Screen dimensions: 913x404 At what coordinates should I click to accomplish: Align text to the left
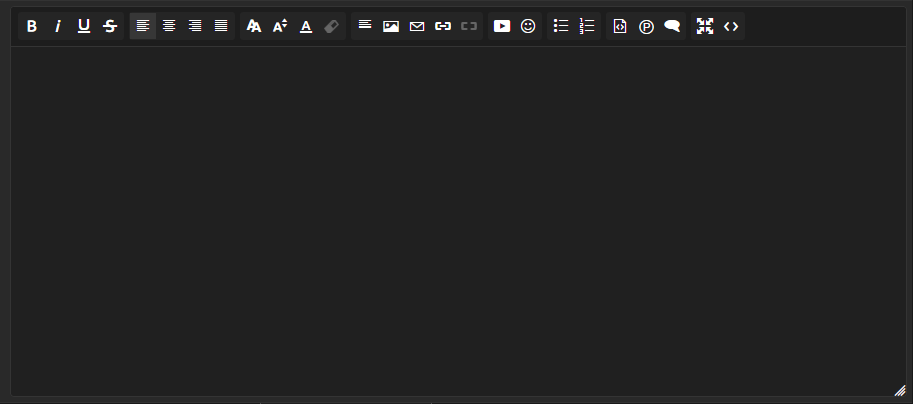[x=143, y=26]
